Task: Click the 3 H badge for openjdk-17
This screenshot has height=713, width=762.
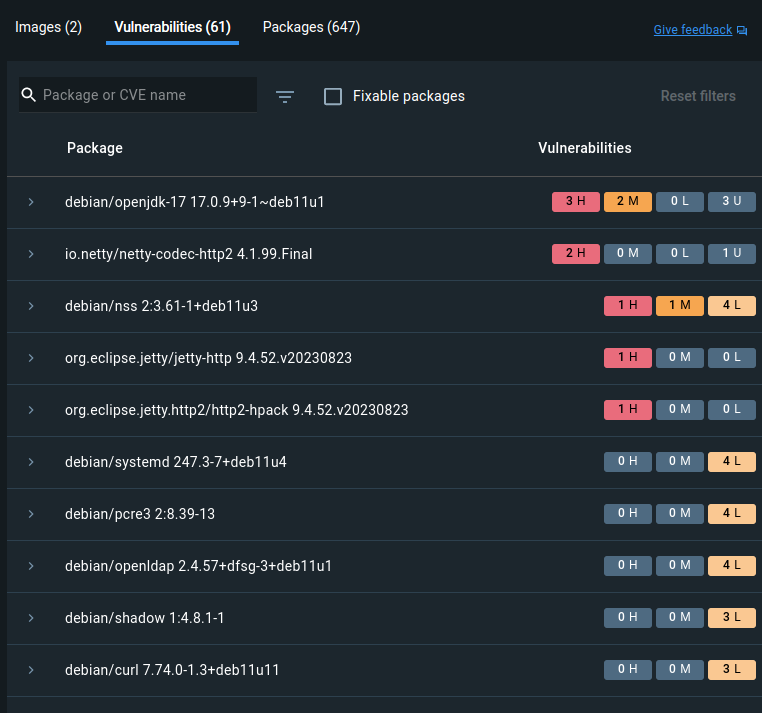Action: tap(575, 201)
